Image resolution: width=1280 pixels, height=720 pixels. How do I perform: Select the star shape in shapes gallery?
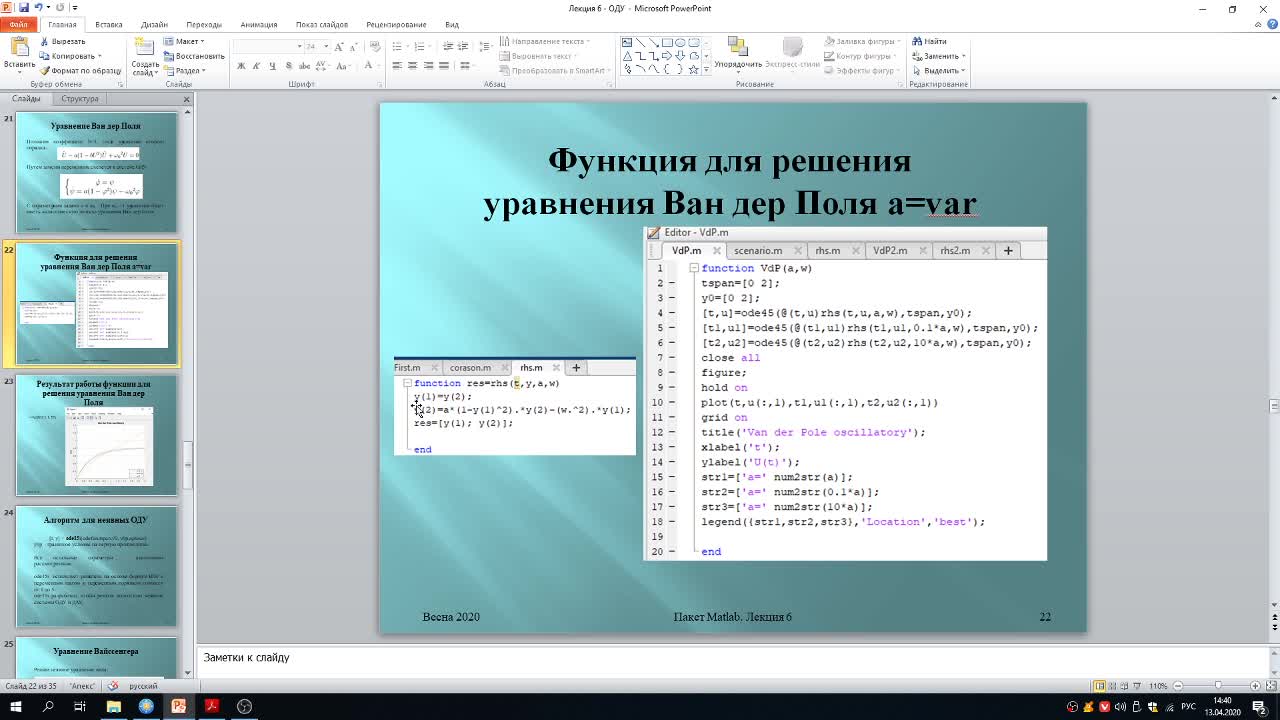coord(692,69)
